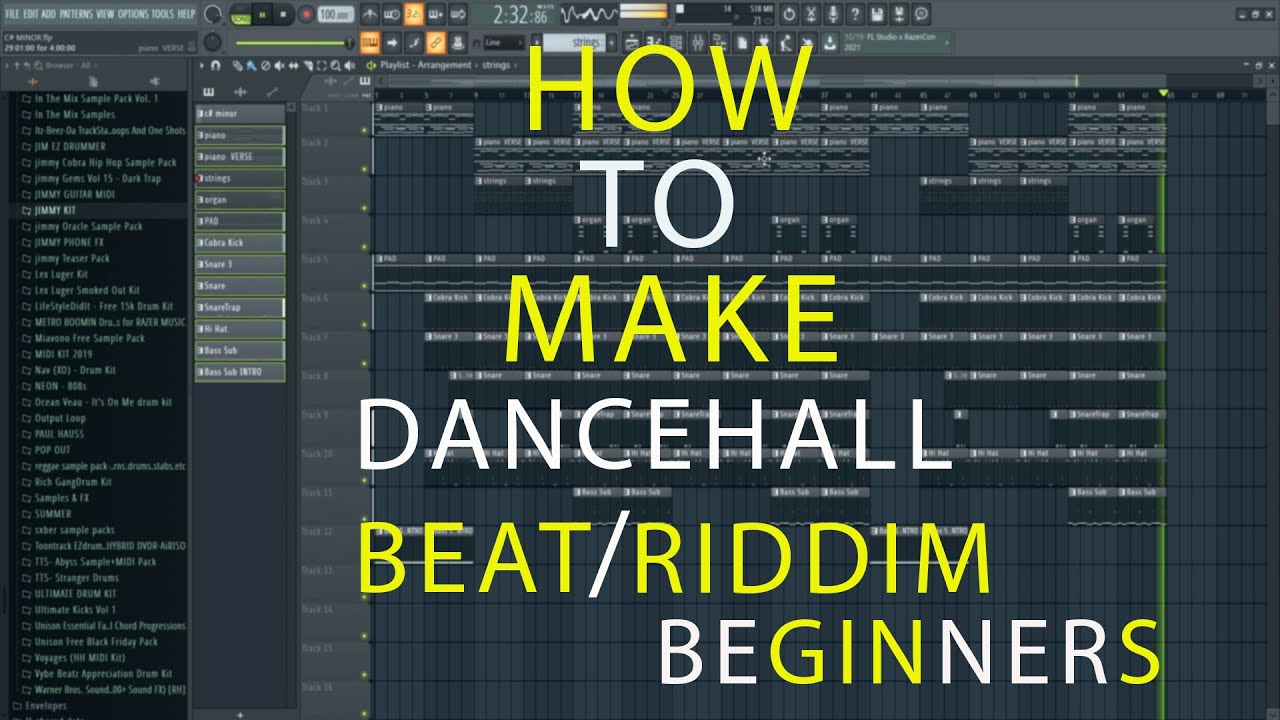
Task: Open the snap 'Line' dropdown
Action: point(503,43)
